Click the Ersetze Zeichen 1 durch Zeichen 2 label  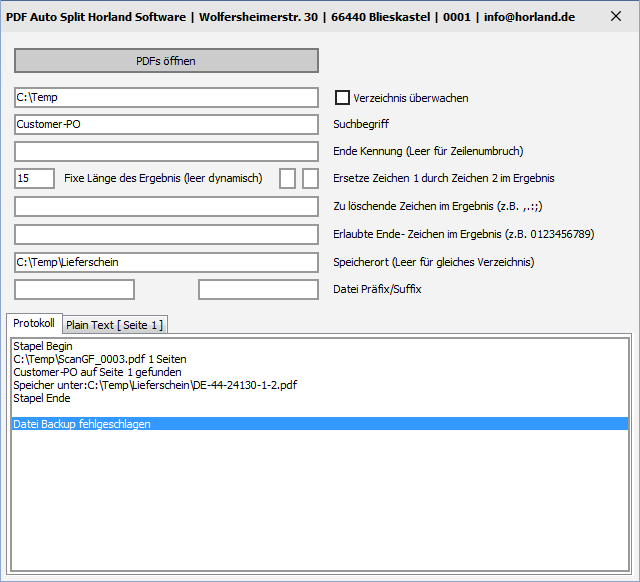pos(444,178)
